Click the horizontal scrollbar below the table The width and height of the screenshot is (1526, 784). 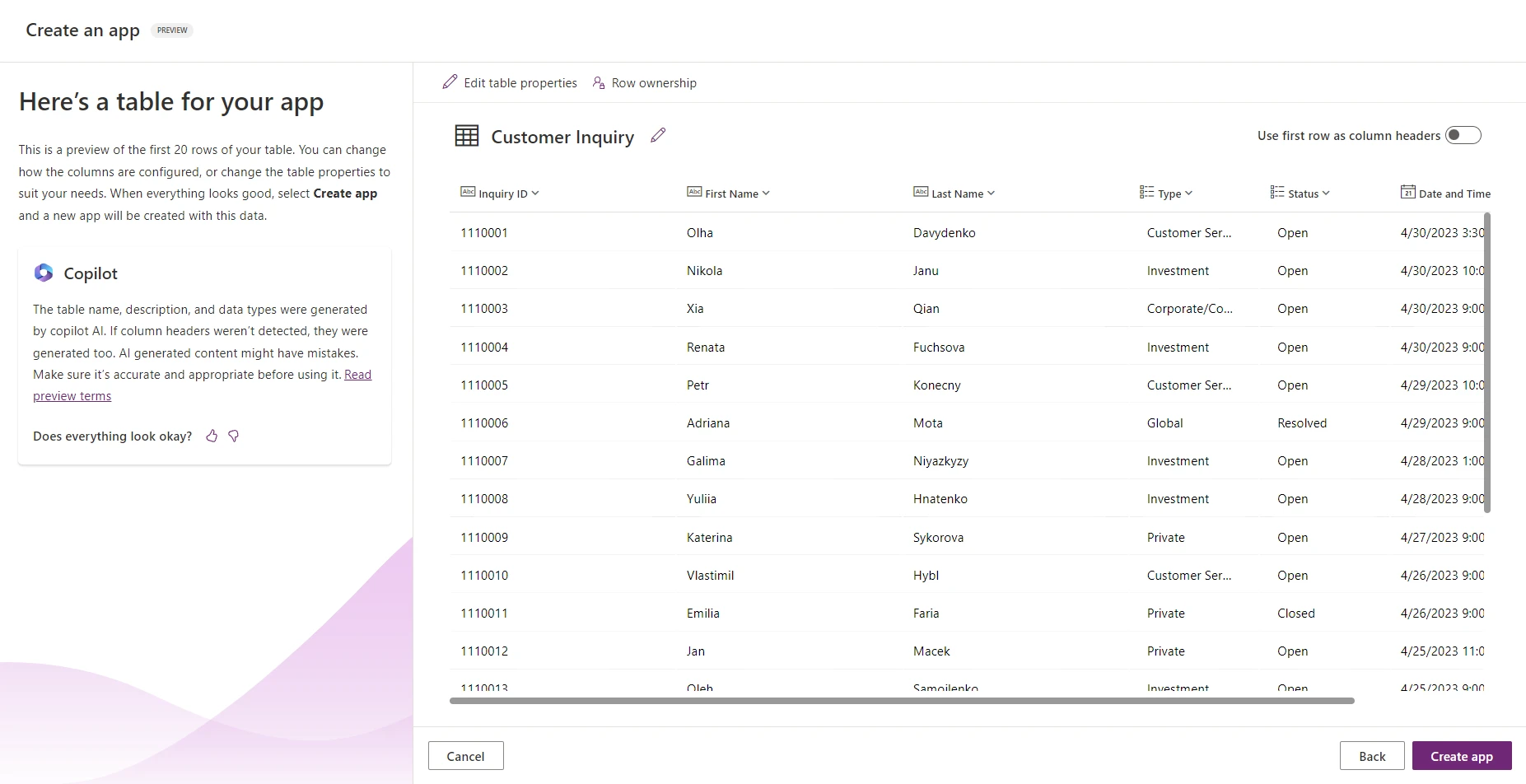pyautogui.click(x=901, y=701)
